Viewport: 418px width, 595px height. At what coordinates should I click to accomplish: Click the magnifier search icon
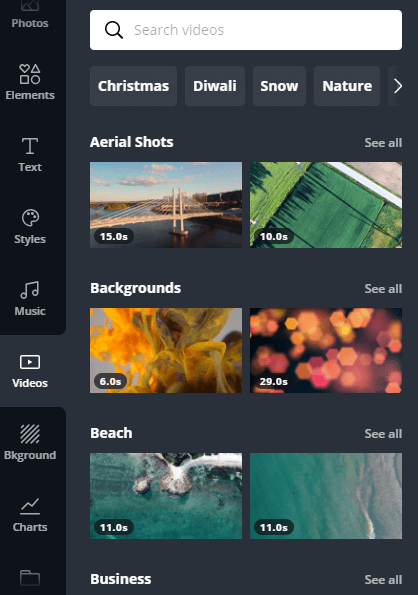[x=114, y=30]
